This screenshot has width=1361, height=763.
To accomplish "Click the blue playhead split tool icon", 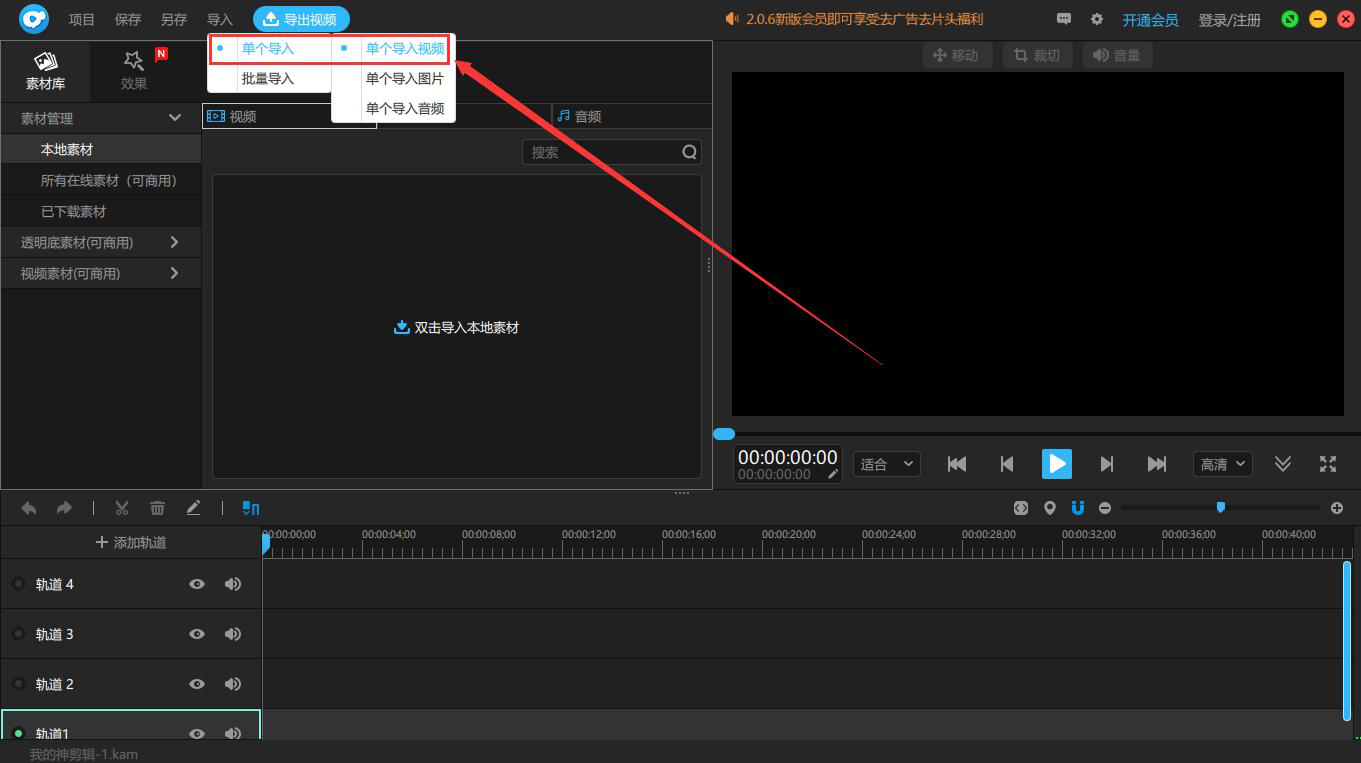I will tap(251, 508).
